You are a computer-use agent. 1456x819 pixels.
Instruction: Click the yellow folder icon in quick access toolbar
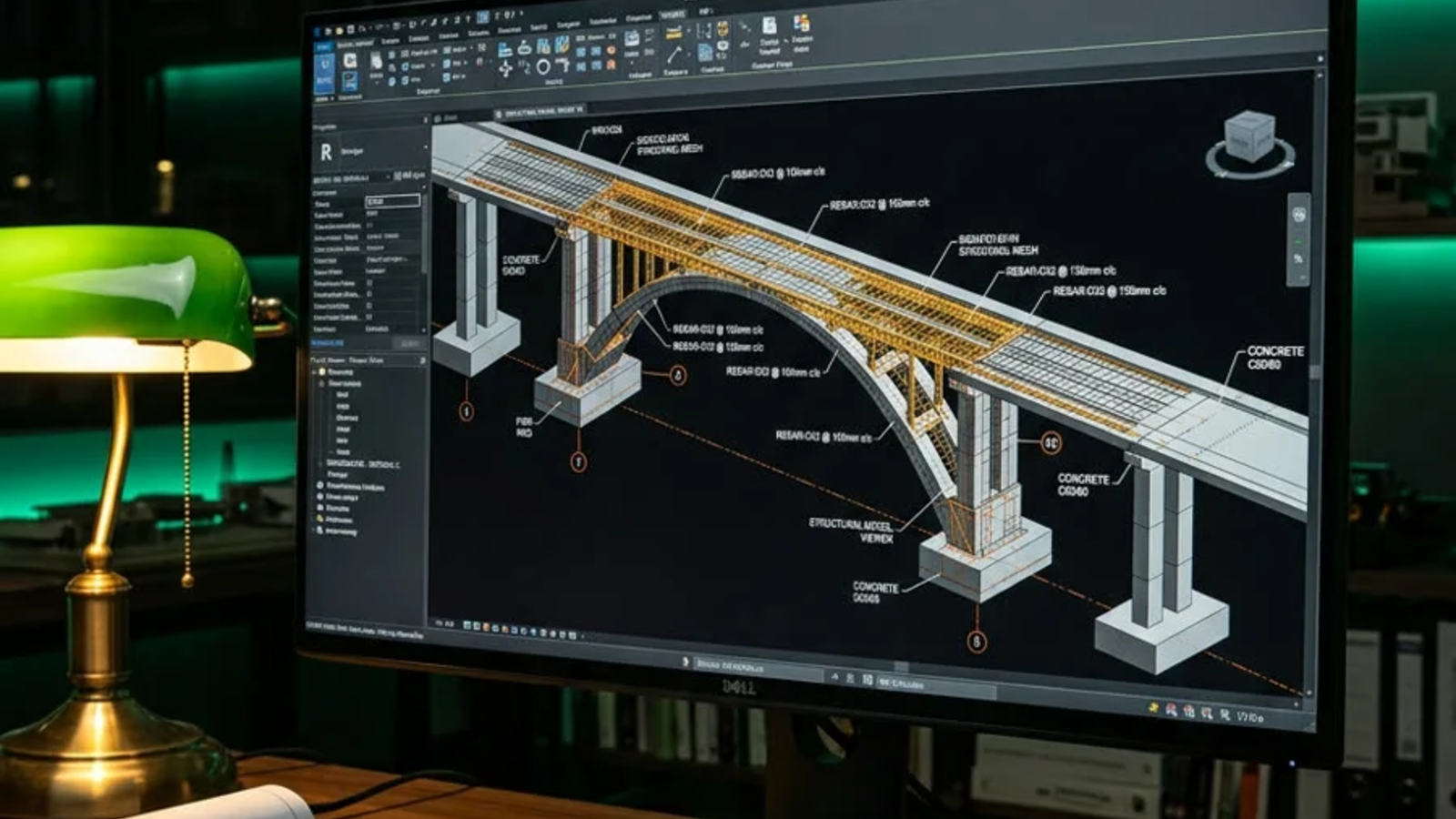339,31
